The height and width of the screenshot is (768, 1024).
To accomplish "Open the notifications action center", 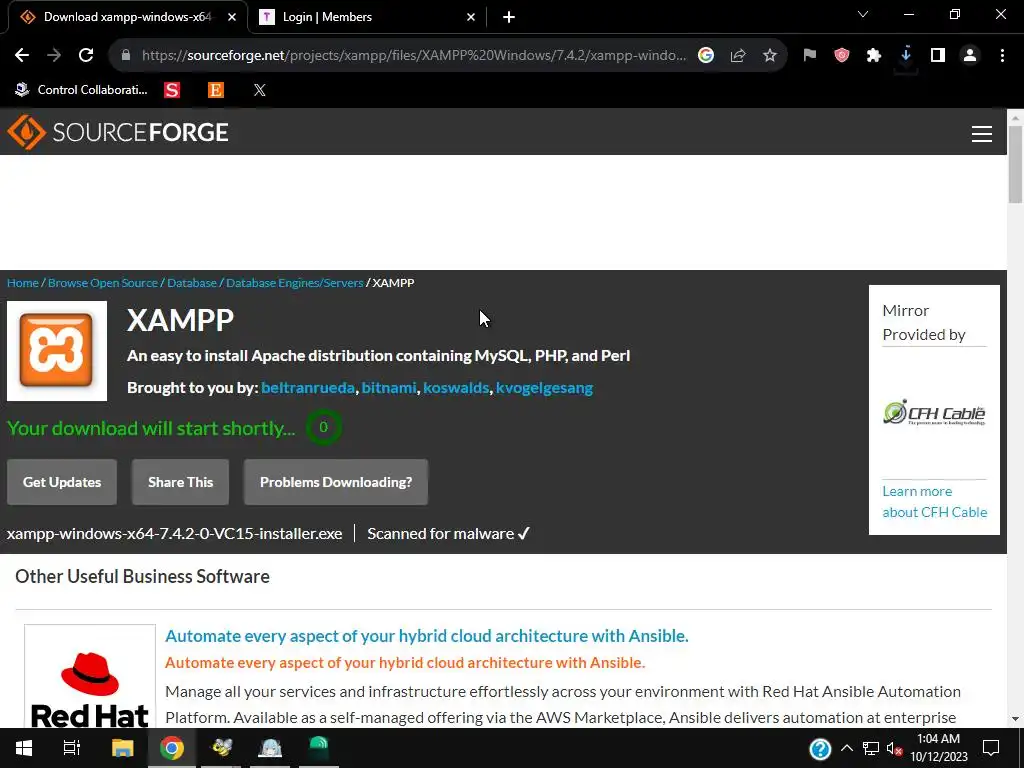I will coord(991,748).
